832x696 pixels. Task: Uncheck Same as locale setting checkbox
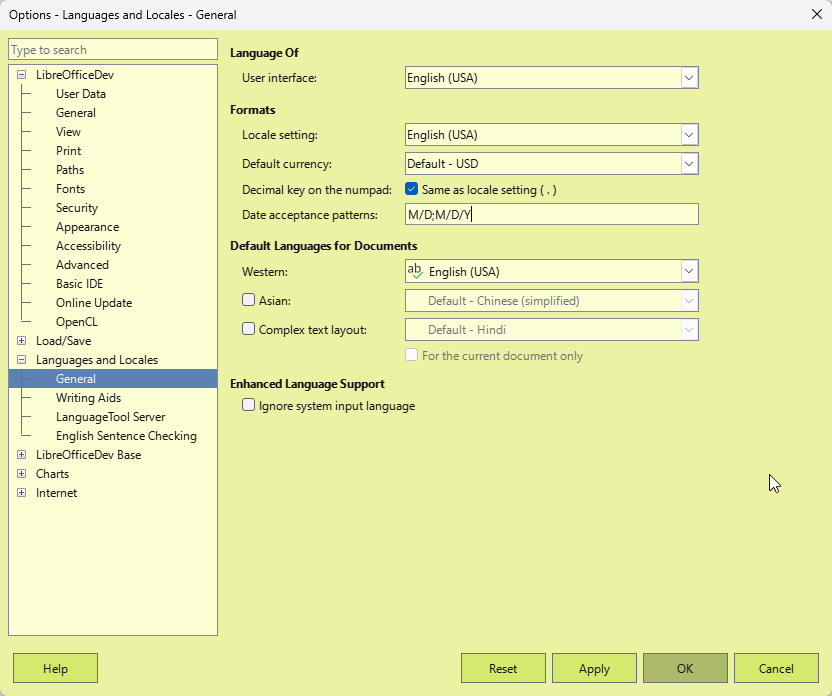click(x=411, y=189)
